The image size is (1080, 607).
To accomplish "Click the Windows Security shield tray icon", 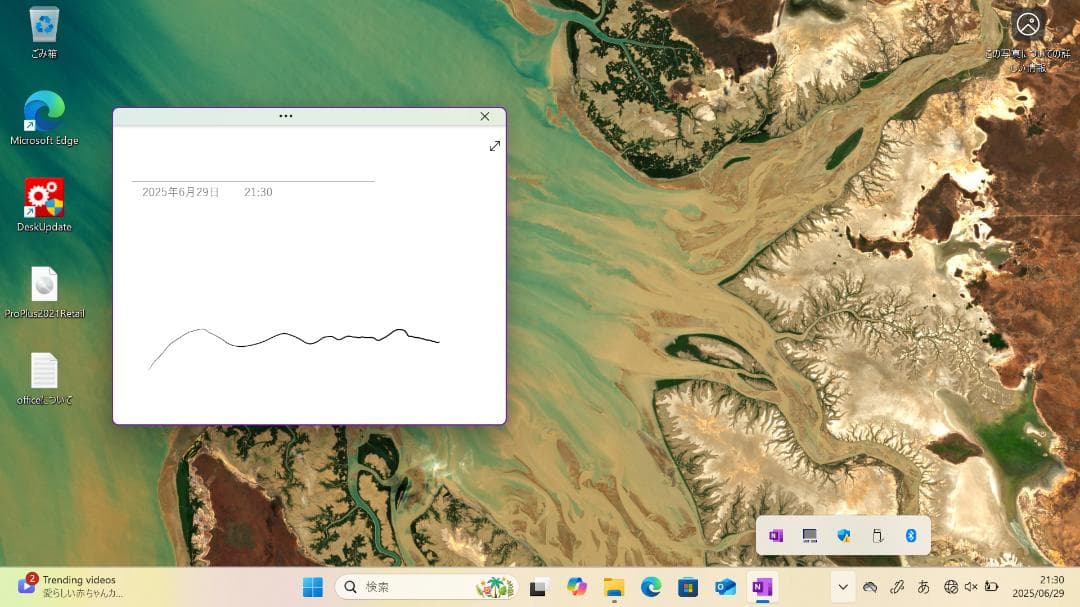I will tap(844, 536).
